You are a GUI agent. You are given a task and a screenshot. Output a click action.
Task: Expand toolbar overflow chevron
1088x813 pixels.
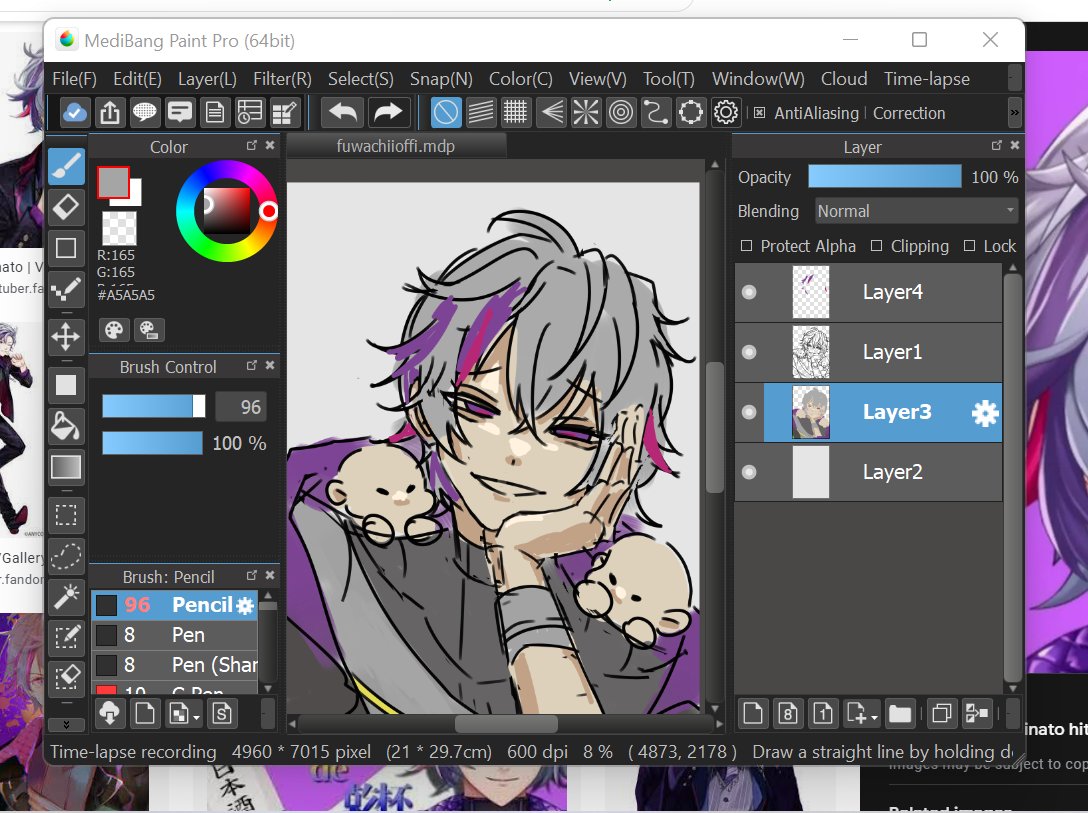click(1014, 112)
